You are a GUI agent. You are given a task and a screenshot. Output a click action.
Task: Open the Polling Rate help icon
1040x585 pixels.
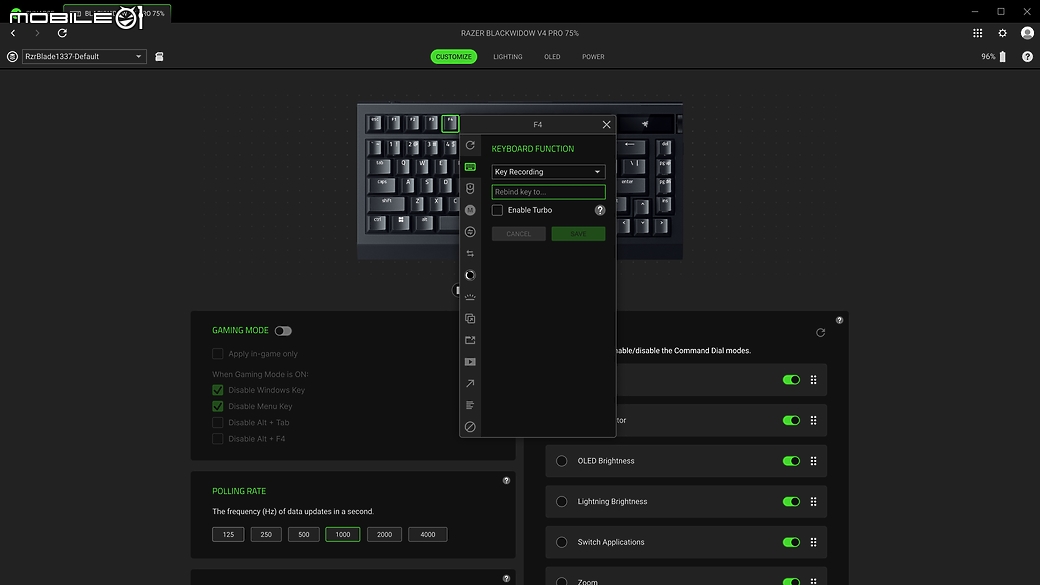(506, 481)
